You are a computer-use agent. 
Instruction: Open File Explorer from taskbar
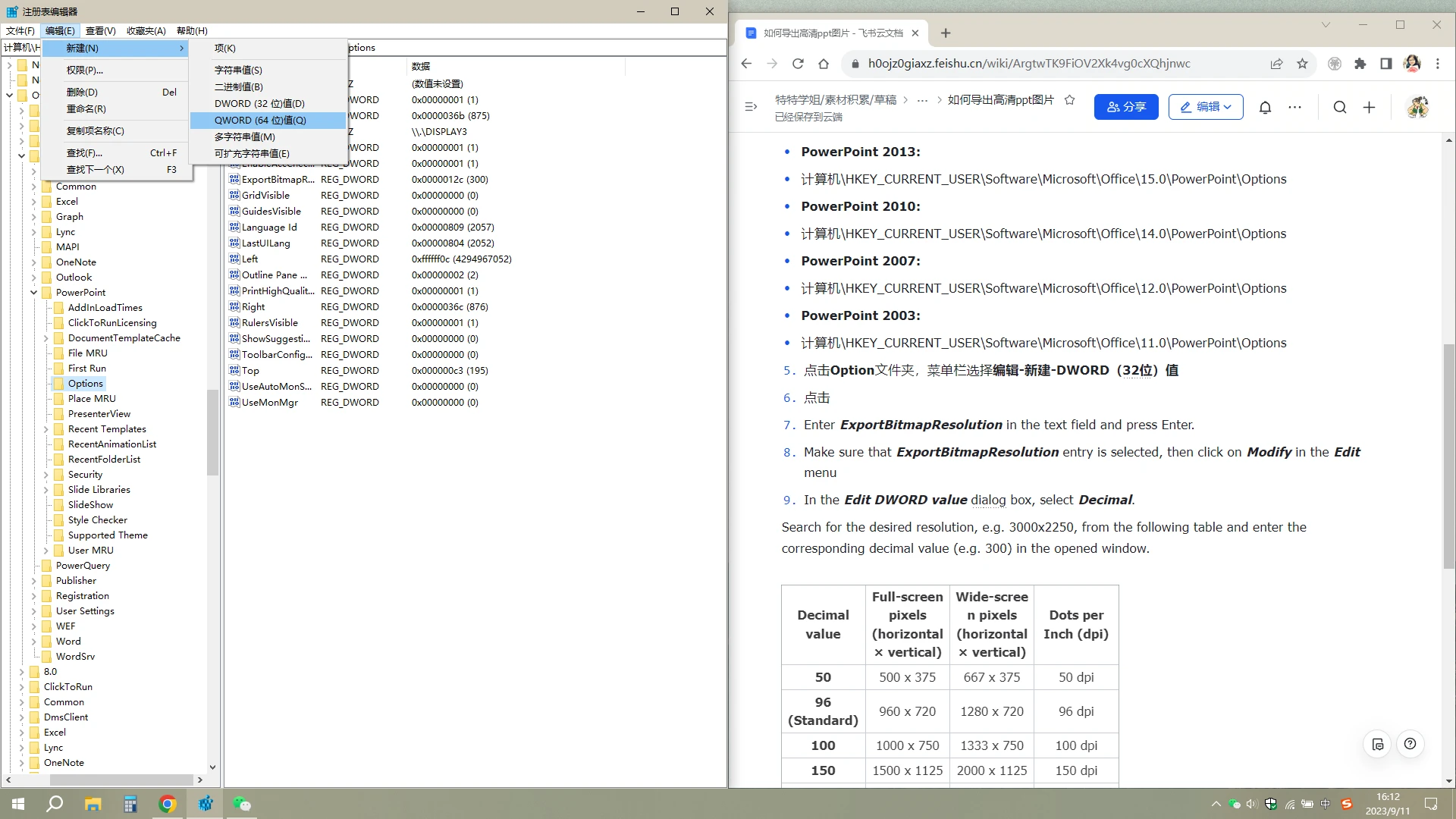(93, 804)
